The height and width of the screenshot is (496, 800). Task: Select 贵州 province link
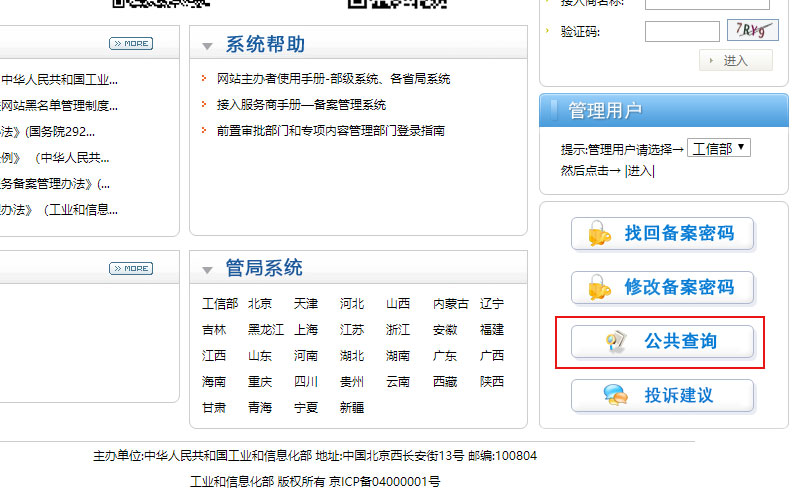tap(352, 382)
